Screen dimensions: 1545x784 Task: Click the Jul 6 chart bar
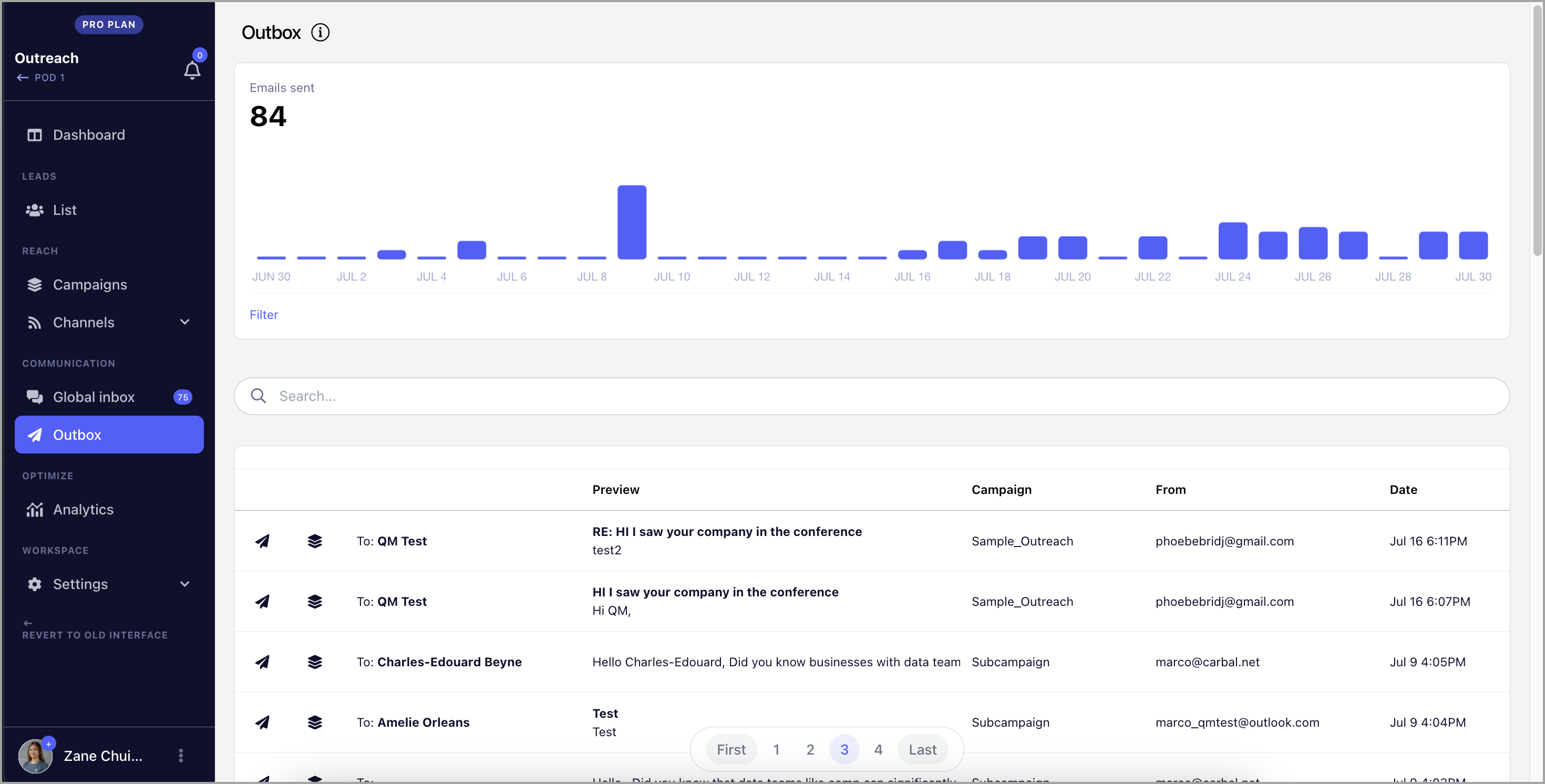(512, 258)
